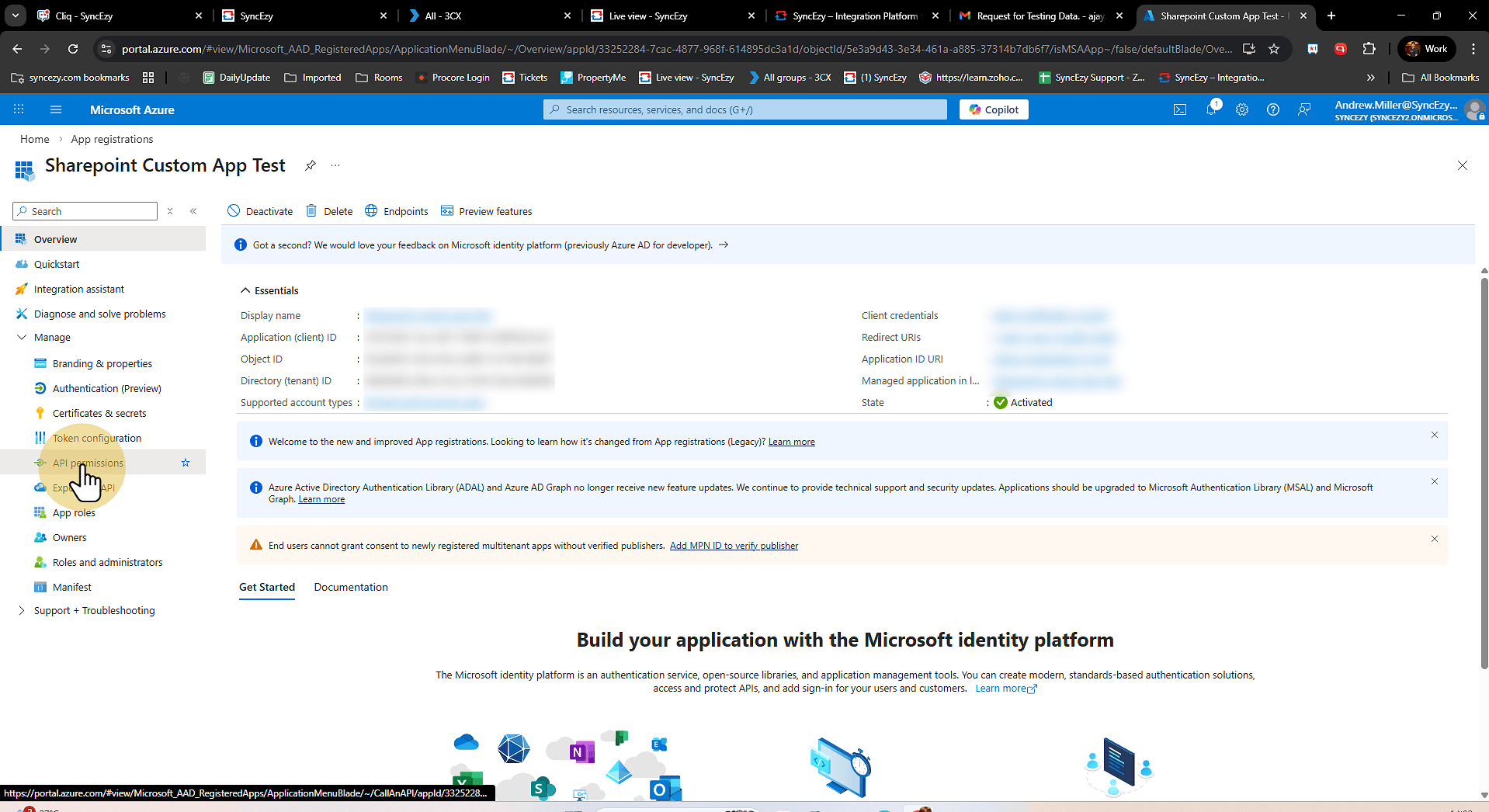Viewport: 1489px width, 812px height.
Task: Pin the Sharepoint Custom App Test blade
Action: click(311, 165)
